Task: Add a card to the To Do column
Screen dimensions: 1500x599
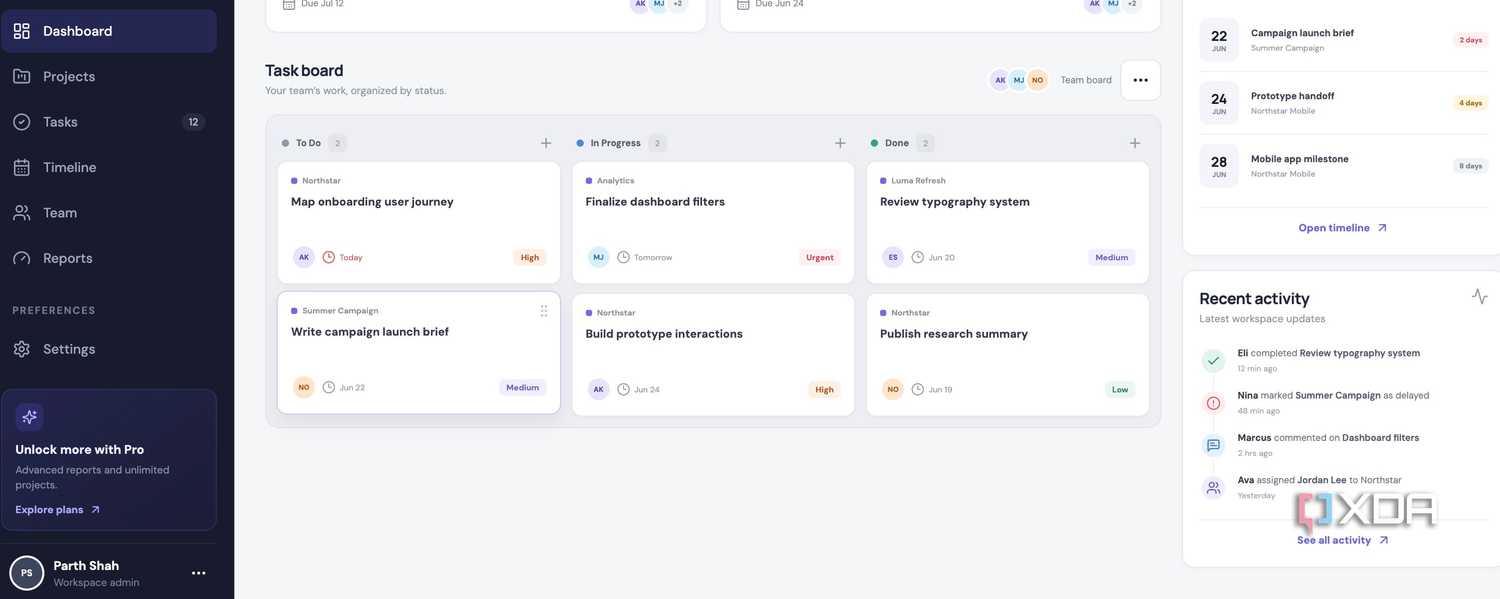Action: click(x=546, y=143)
